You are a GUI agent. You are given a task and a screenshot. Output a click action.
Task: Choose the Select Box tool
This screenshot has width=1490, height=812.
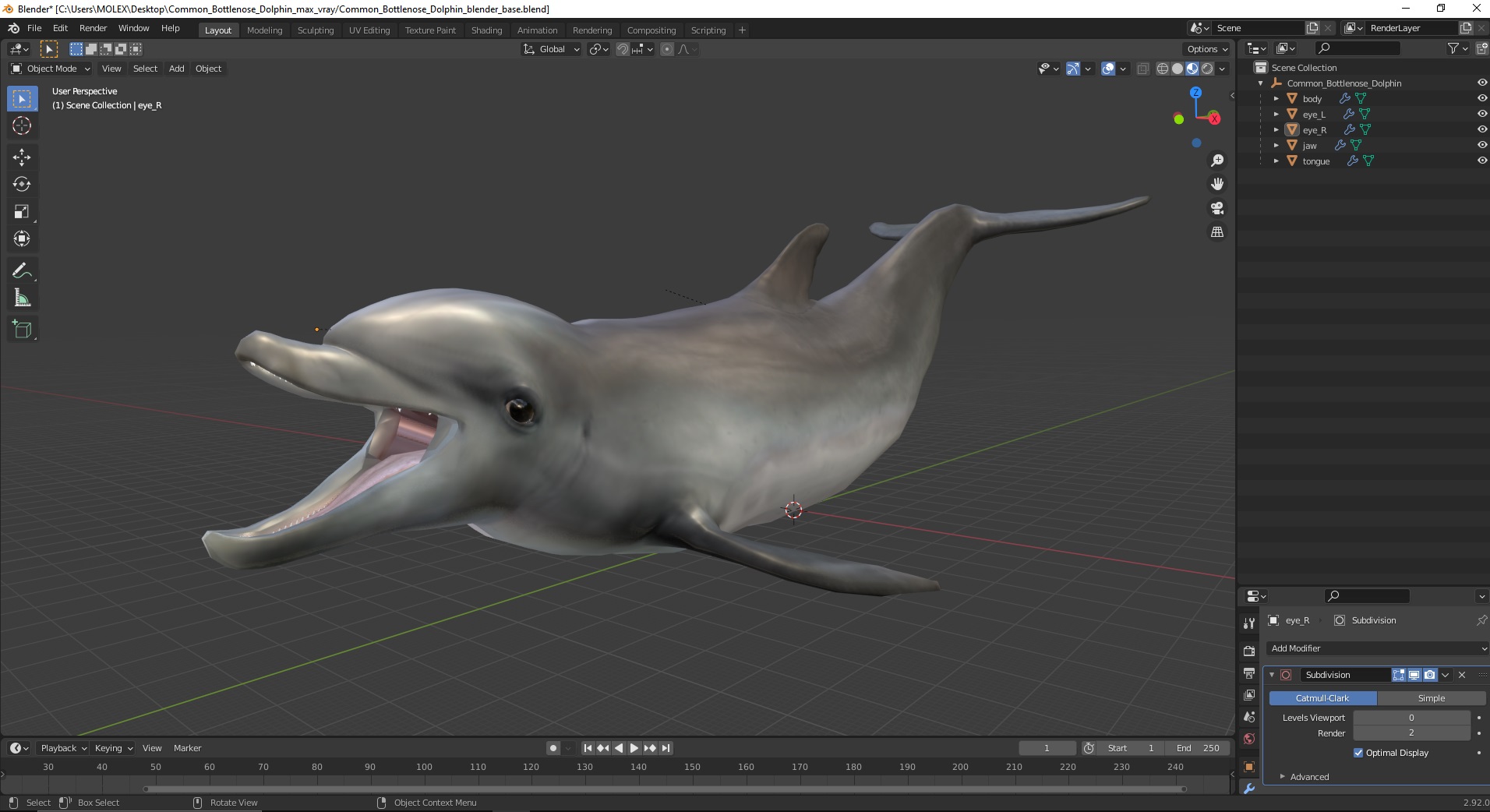click(22, 99)
